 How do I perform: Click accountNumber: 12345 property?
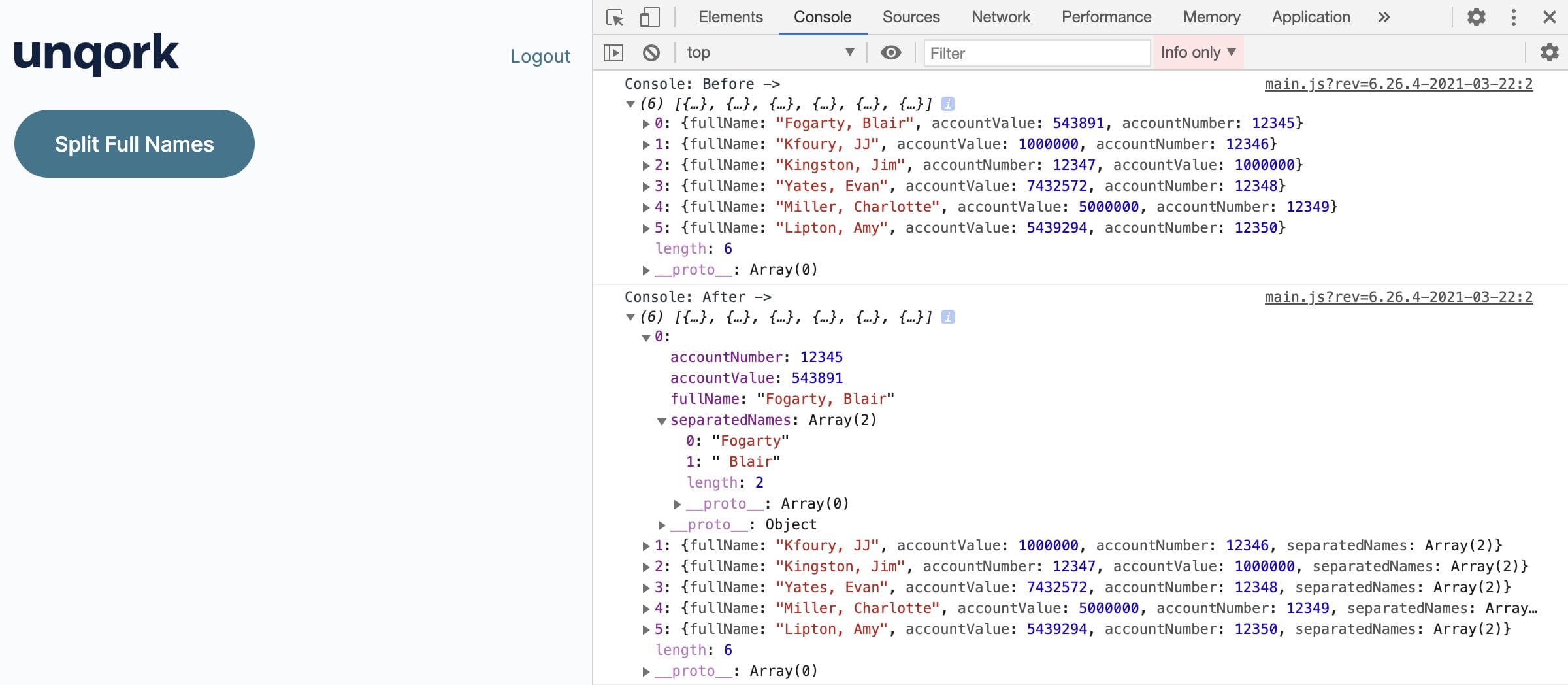(757, 357)
